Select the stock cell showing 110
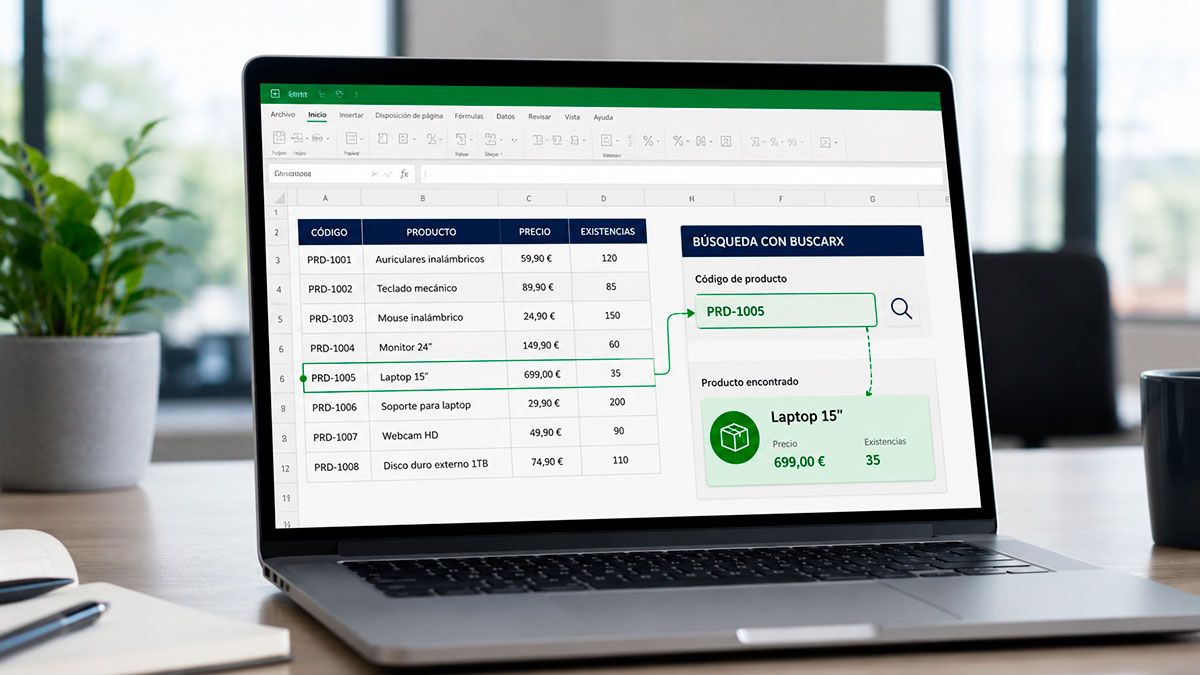1200x675 pixels. pos(620,460)
